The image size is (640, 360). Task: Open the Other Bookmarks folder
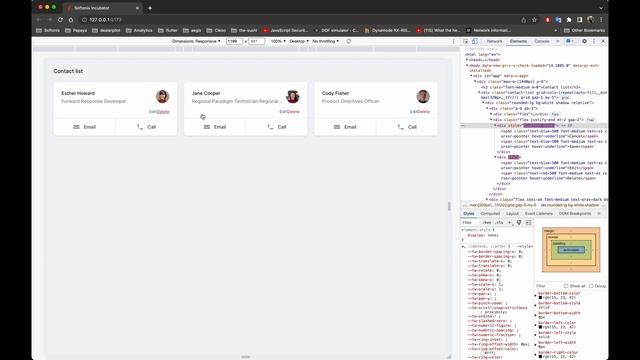click(584, 30)
